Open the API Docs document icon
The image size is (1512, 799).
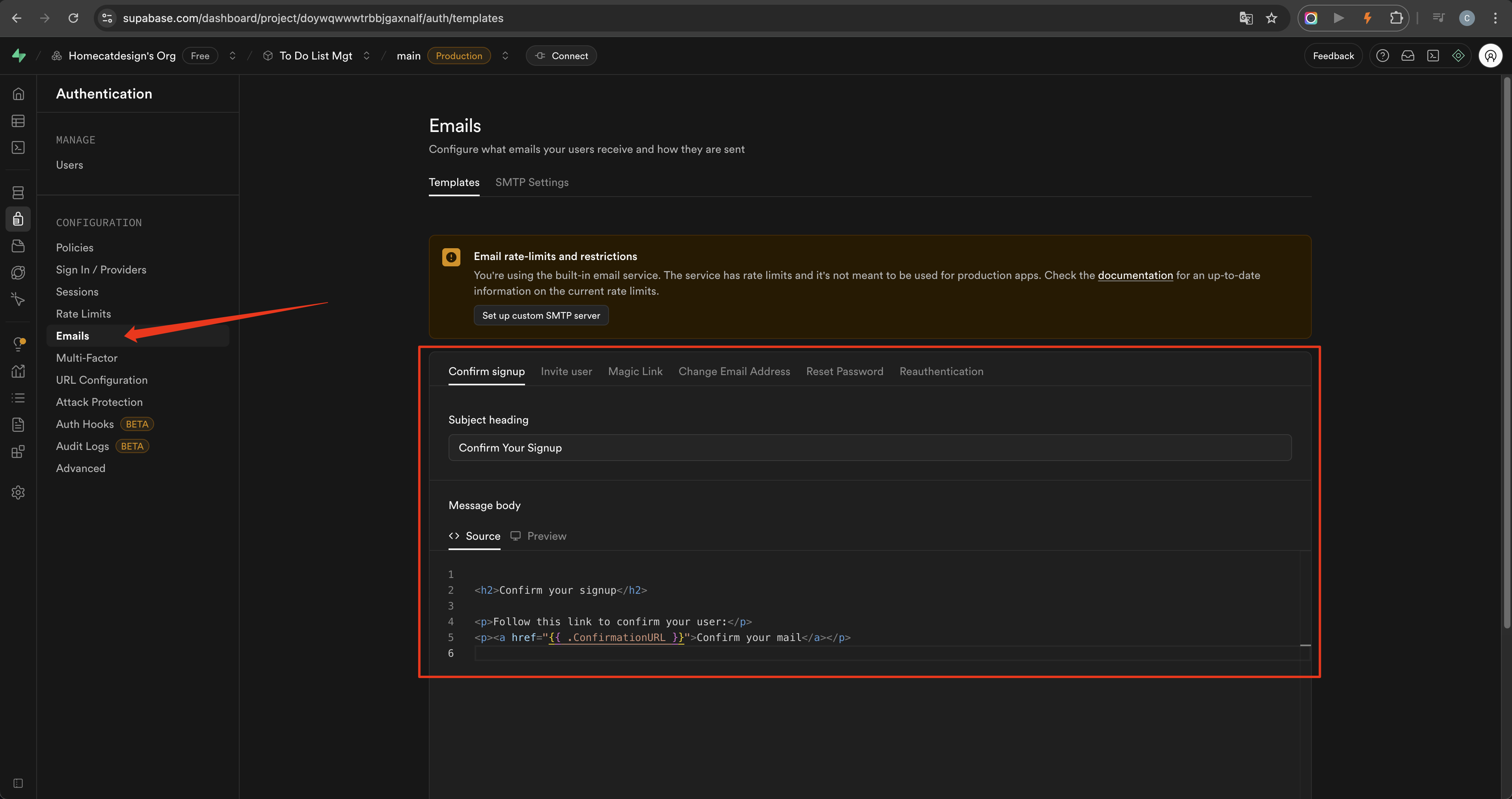18,425
